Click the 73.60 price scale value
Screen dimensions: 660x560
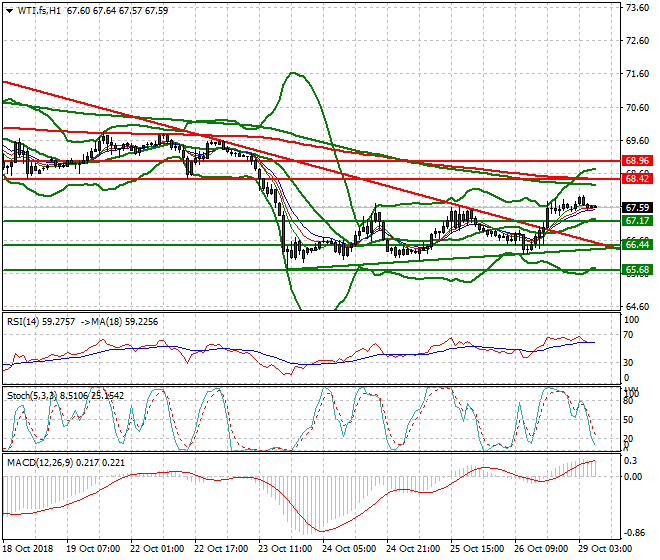point(637,8)
